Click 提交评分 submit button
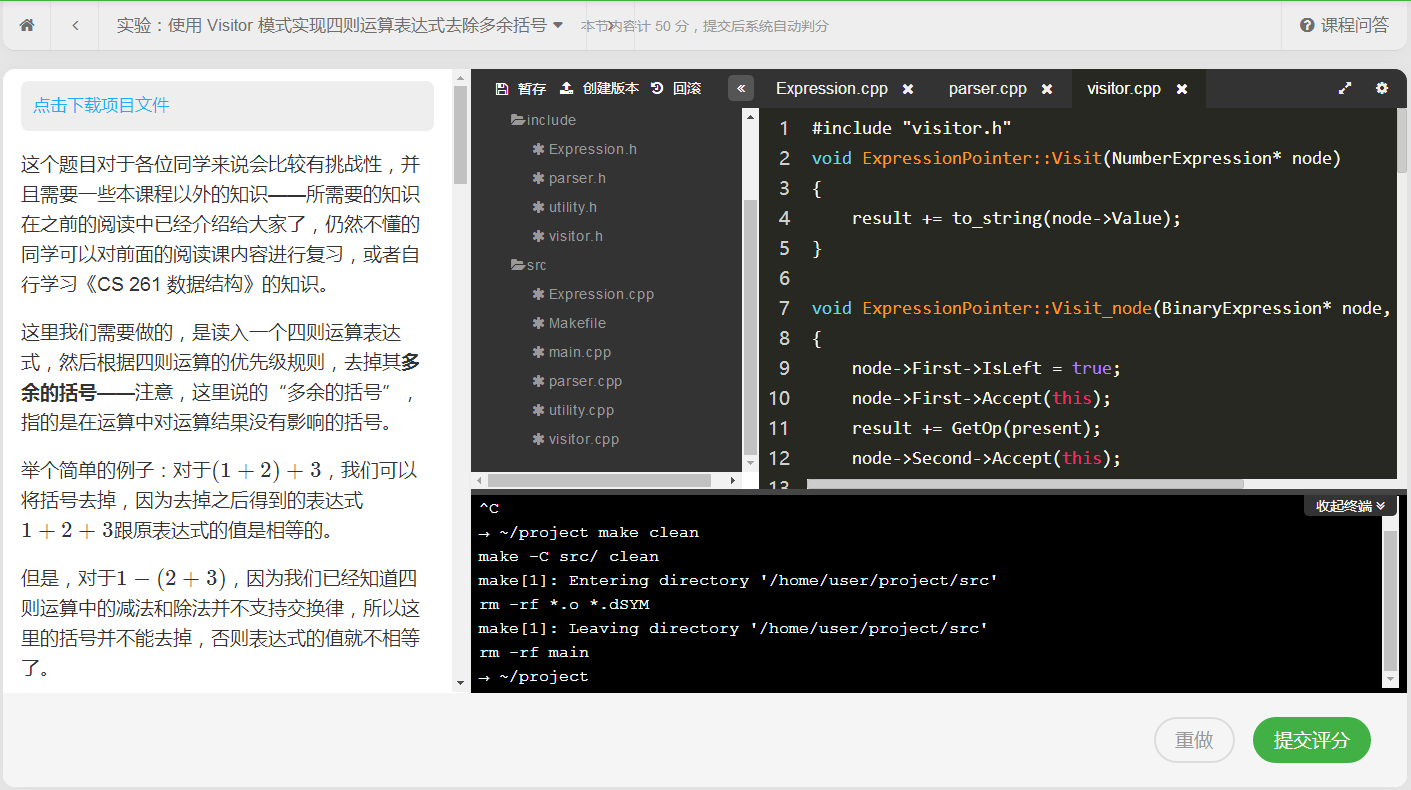 click(x=1311, y=740)
